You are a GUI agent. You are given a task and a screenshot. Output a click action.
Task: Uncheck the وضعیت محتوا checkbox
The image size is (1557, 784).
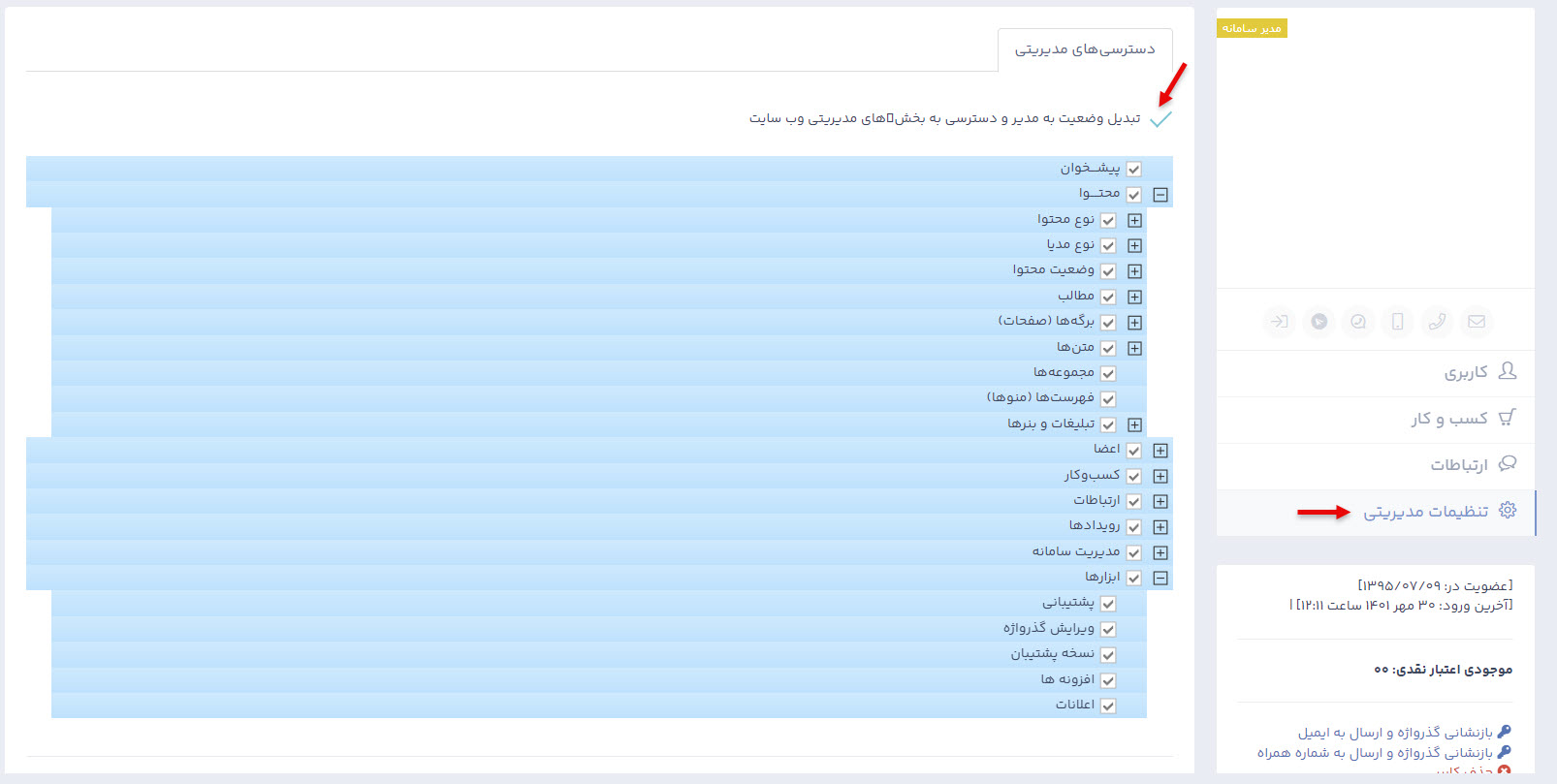pos(1108,271)
